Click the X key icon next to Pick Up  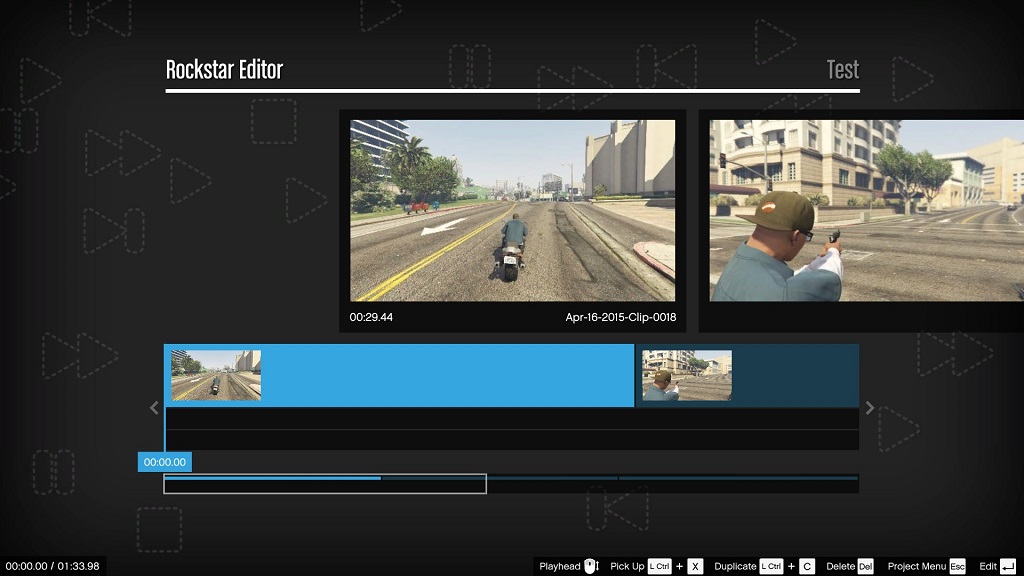point(696,565)
